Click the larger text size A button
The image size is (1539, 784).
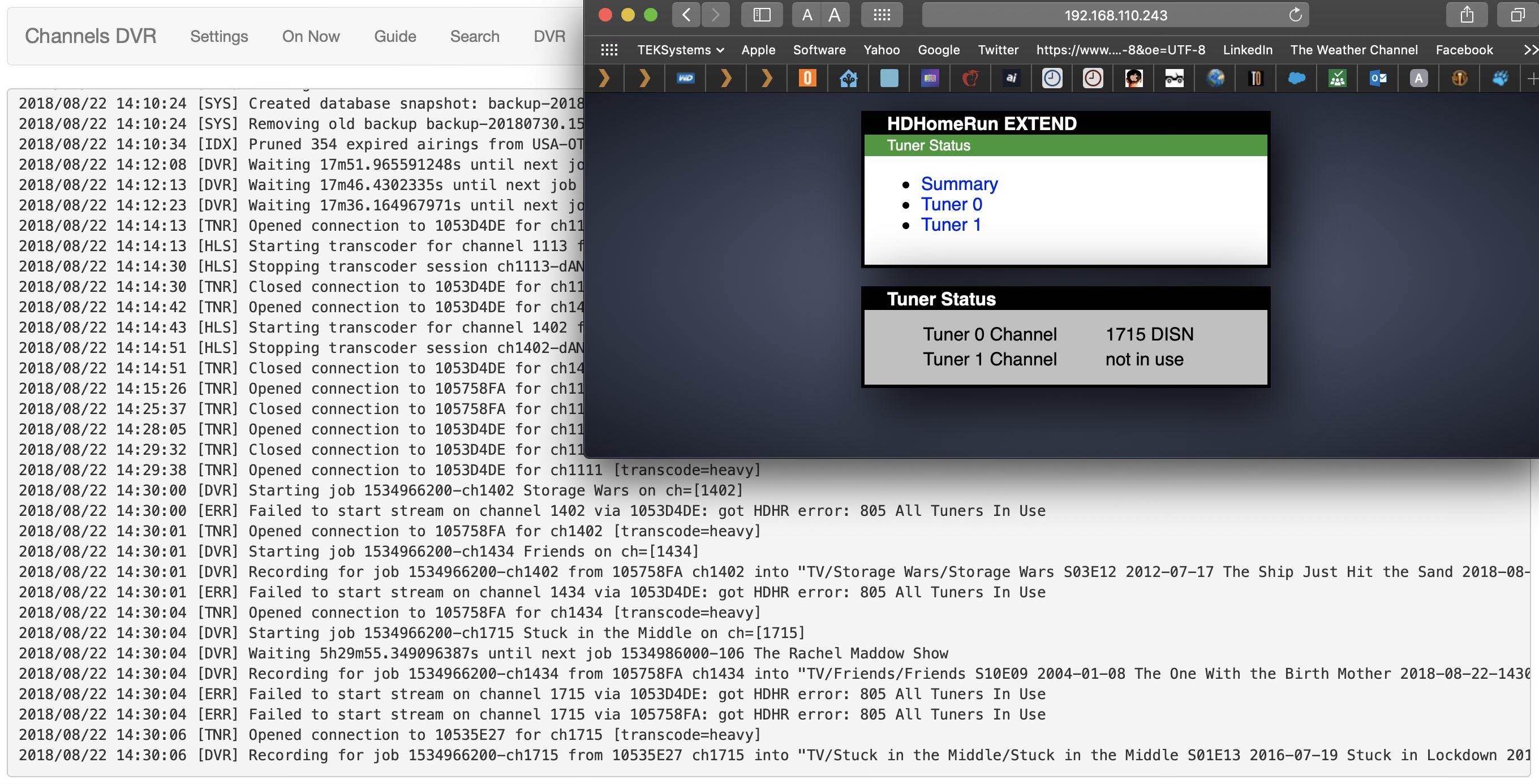click(x=835, y=15)
